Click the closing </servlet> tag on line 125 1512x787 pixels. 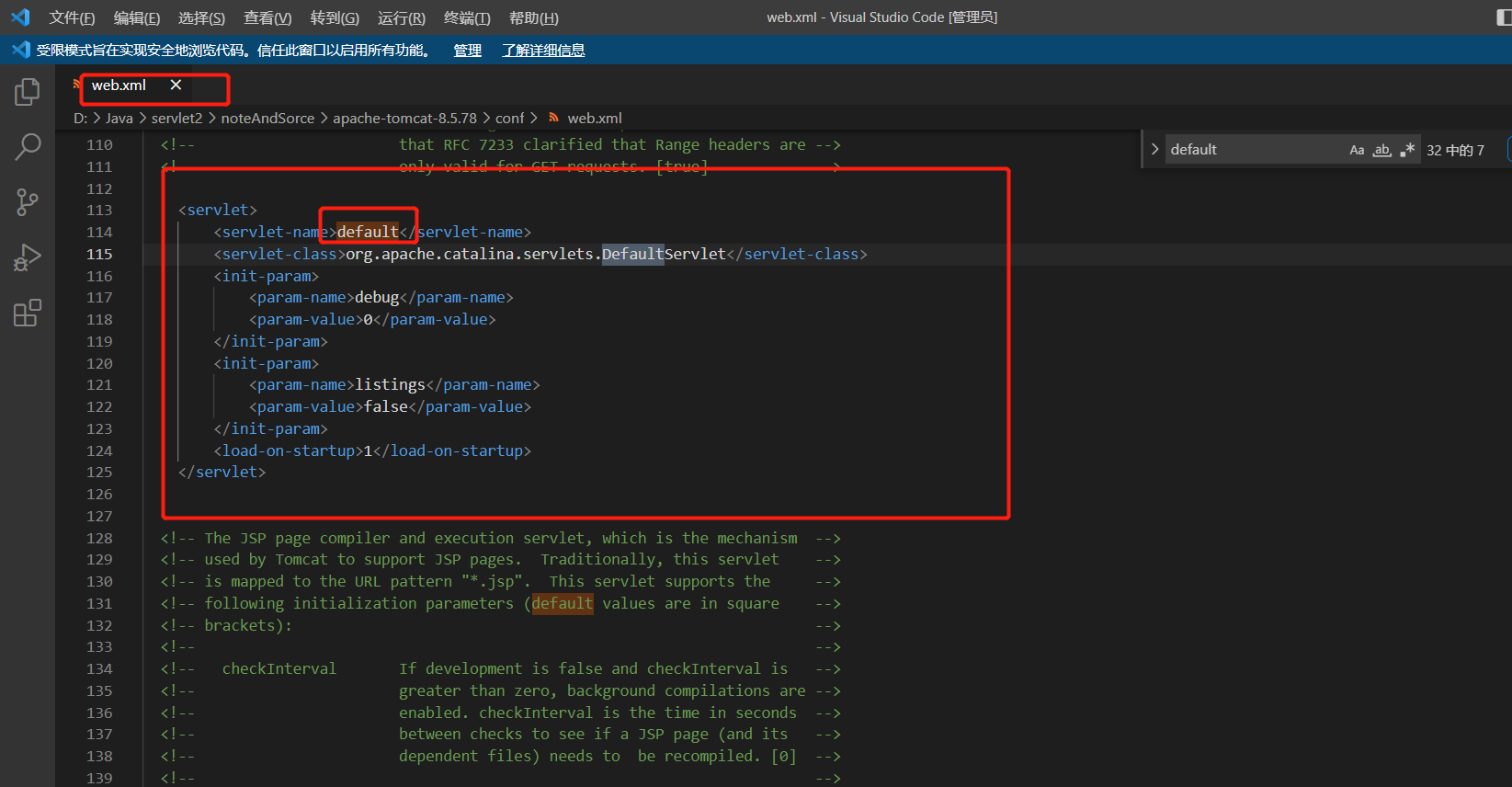(x=222, y=472)
